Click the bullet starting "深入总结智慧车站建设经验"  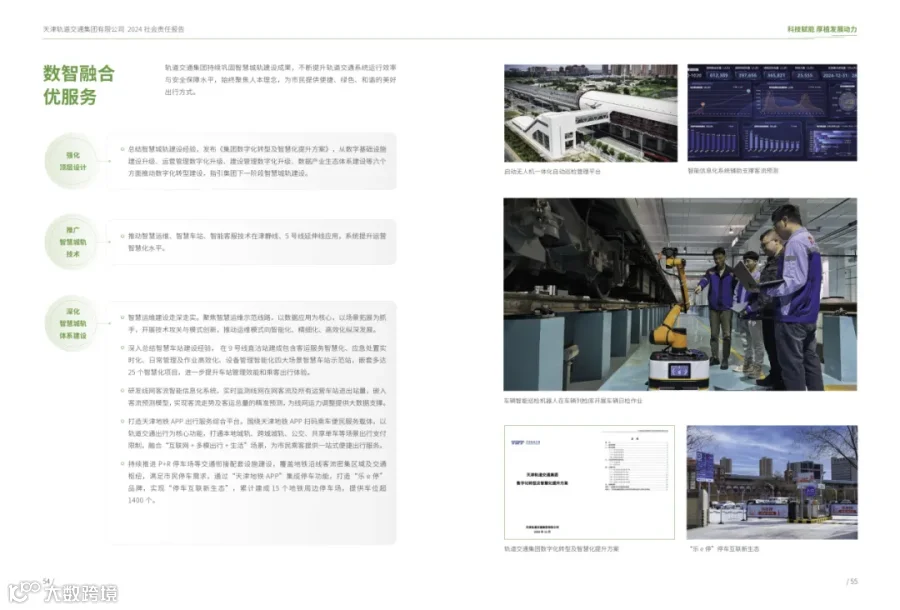click(257, 360)
